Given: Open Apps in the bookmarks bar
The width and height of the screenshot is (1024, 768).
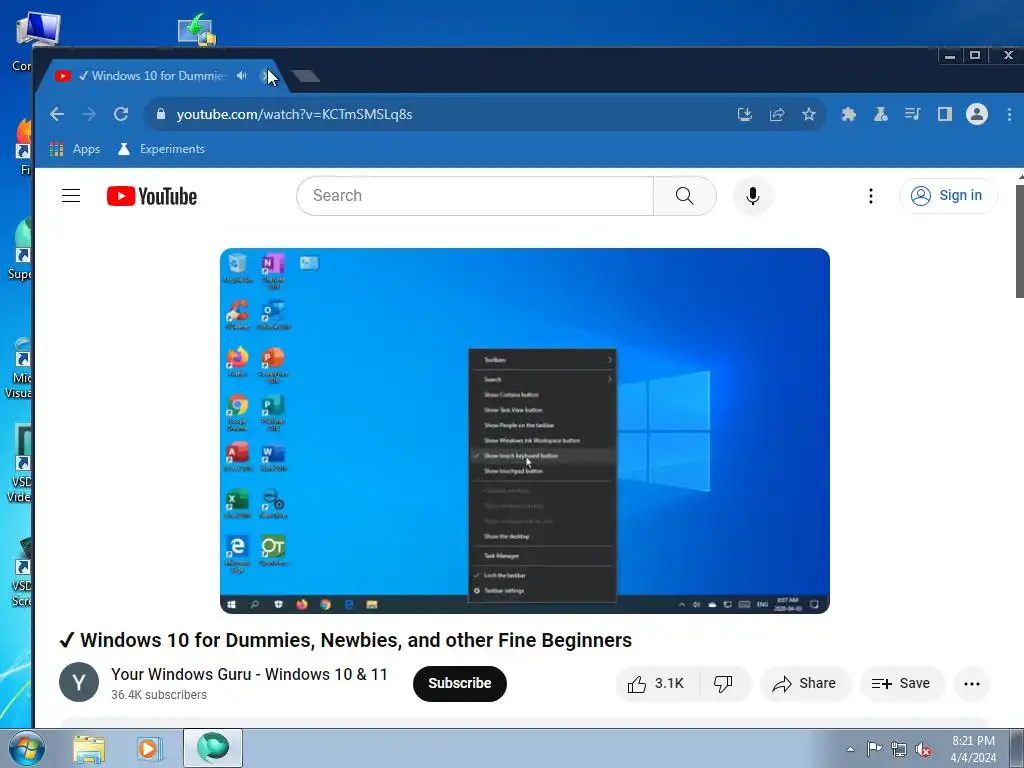Looking at the screenshot, I should [75, 149].
